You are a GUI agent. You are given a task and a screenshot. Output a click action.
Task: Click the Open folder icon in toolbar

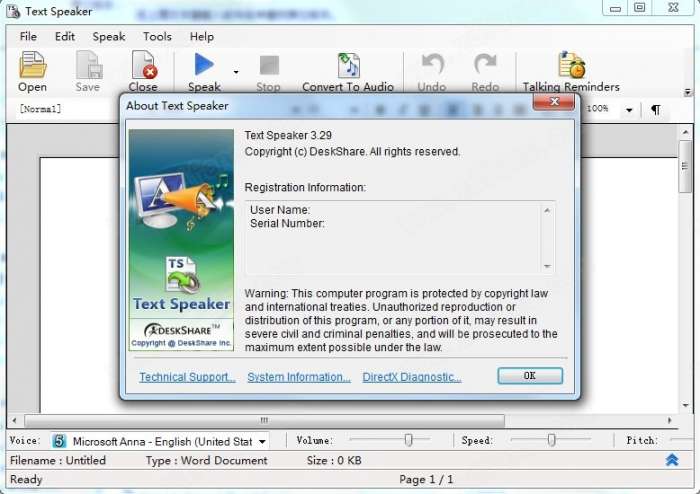coord(33,65)
